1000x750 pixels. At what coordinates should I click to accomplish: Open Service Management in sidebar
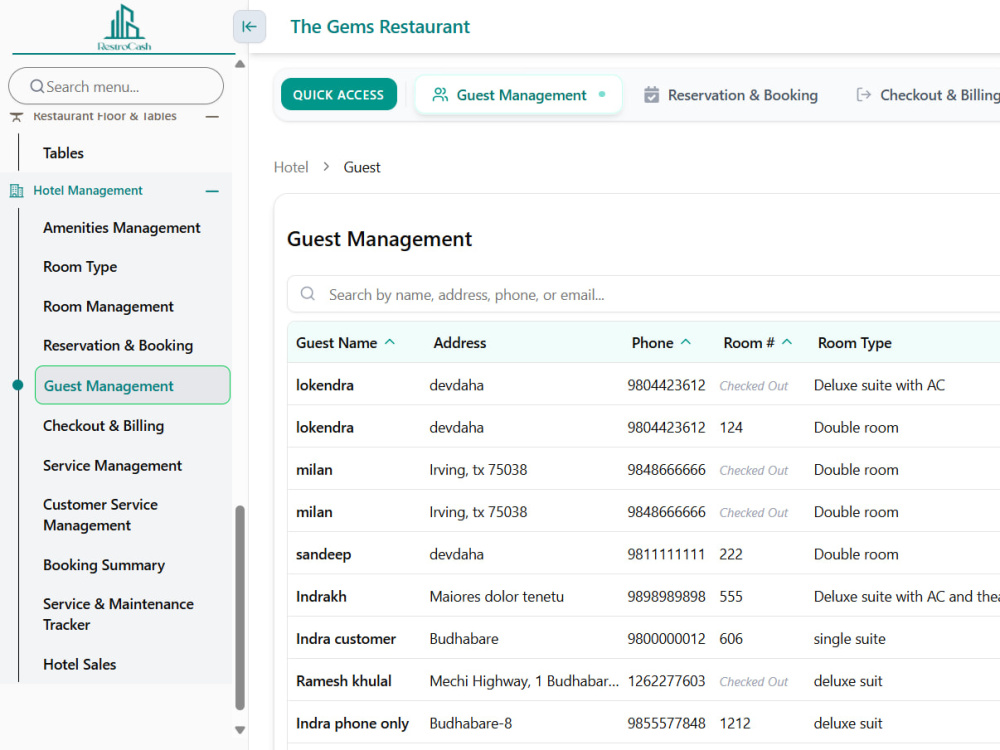point(112,466)
